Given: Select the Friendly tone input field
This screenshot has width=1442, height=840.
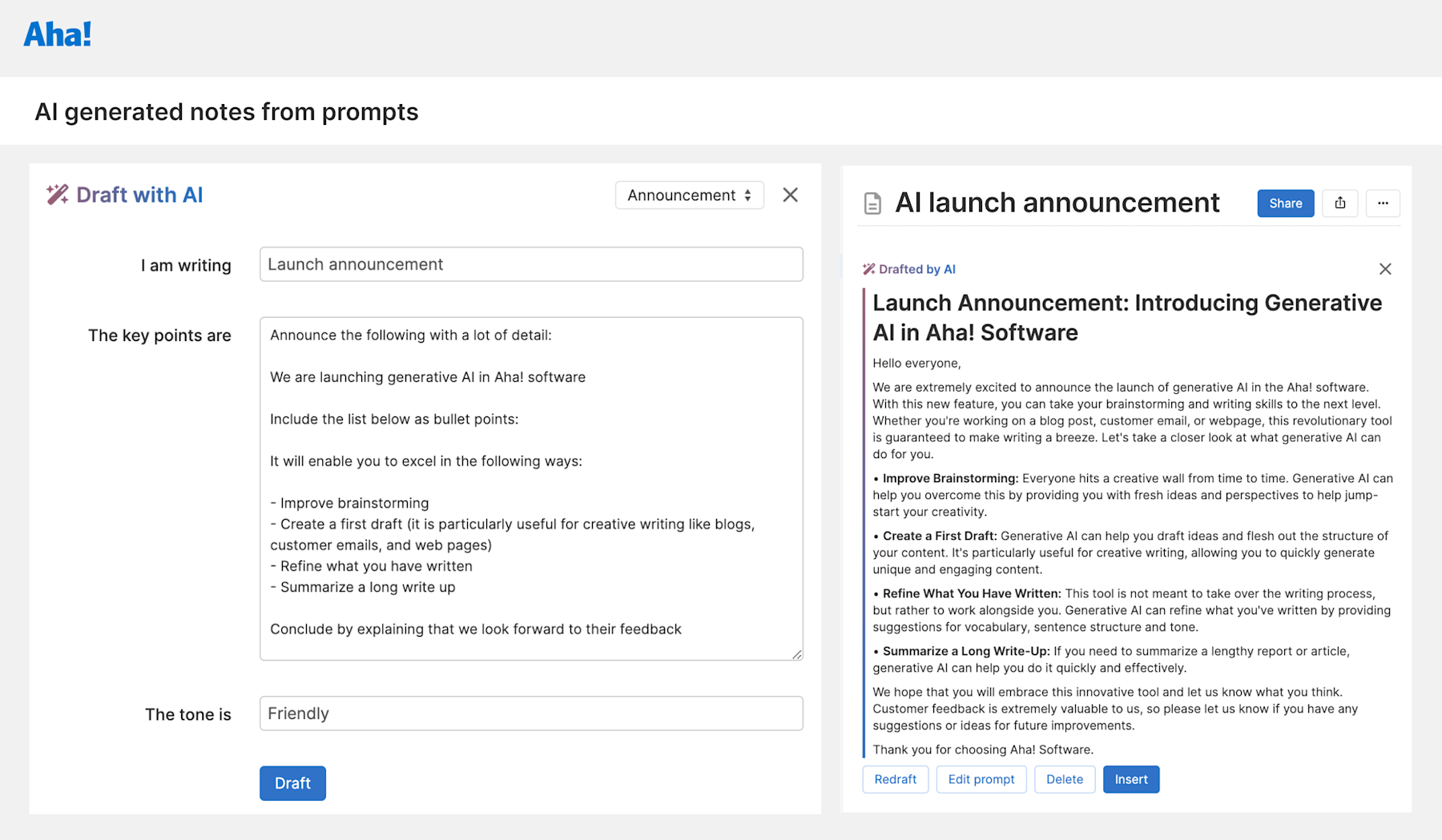Looking at the screenshot, I should [x=530, y=713].
